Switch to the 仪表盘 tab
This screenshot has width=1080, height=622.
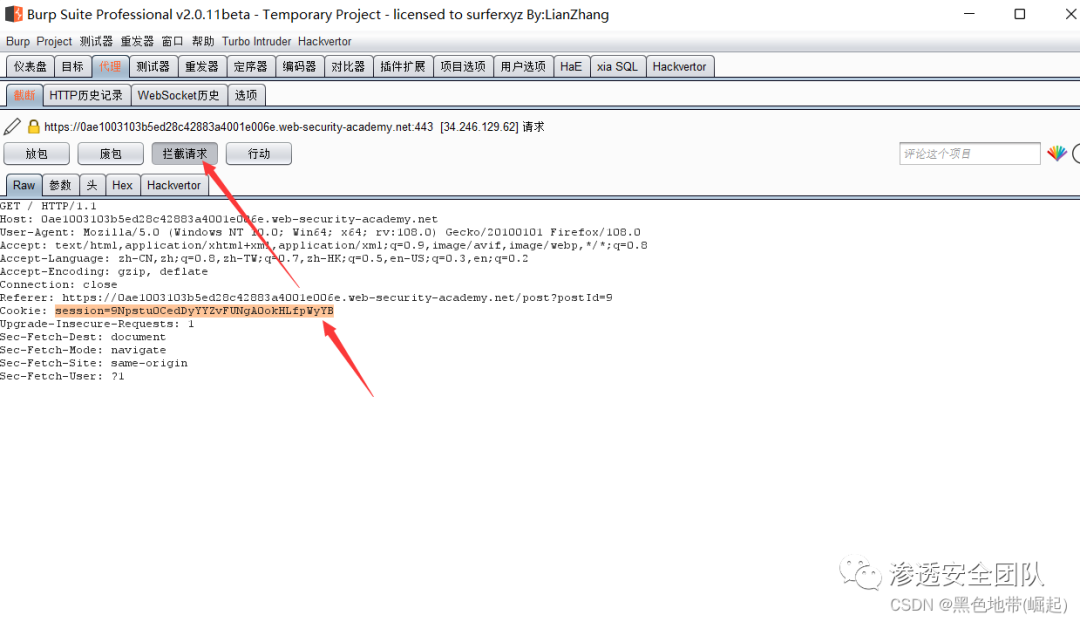click(x=30, y=67)
